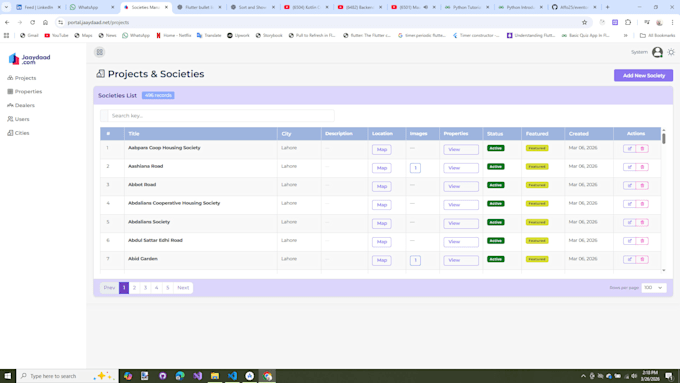Click the Jaaydaad.com logo
Viewport: 680px width, 383px height.
(29, 59)
